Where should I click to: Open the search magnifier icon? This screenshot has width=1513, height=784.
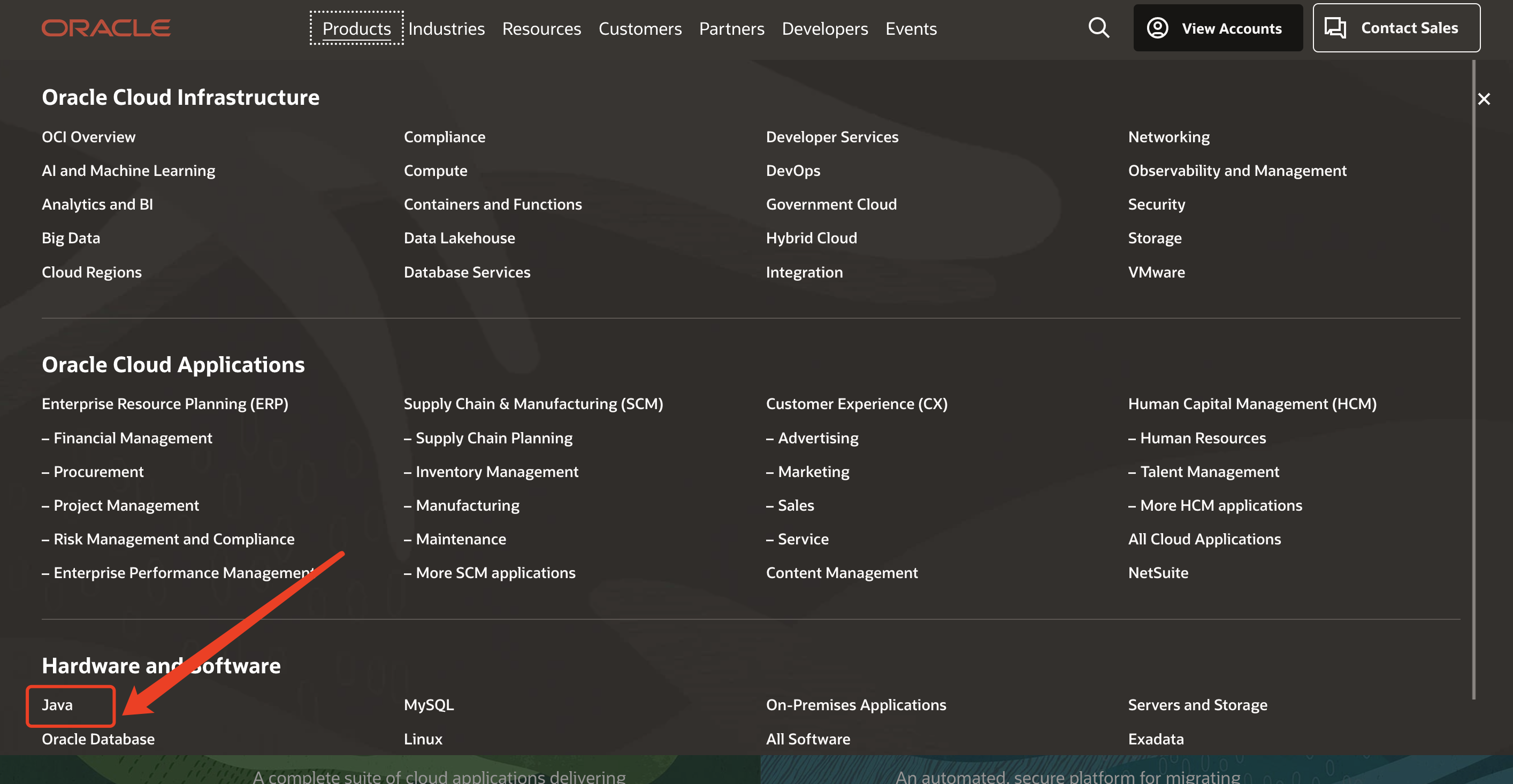[x=1098, y=28]
